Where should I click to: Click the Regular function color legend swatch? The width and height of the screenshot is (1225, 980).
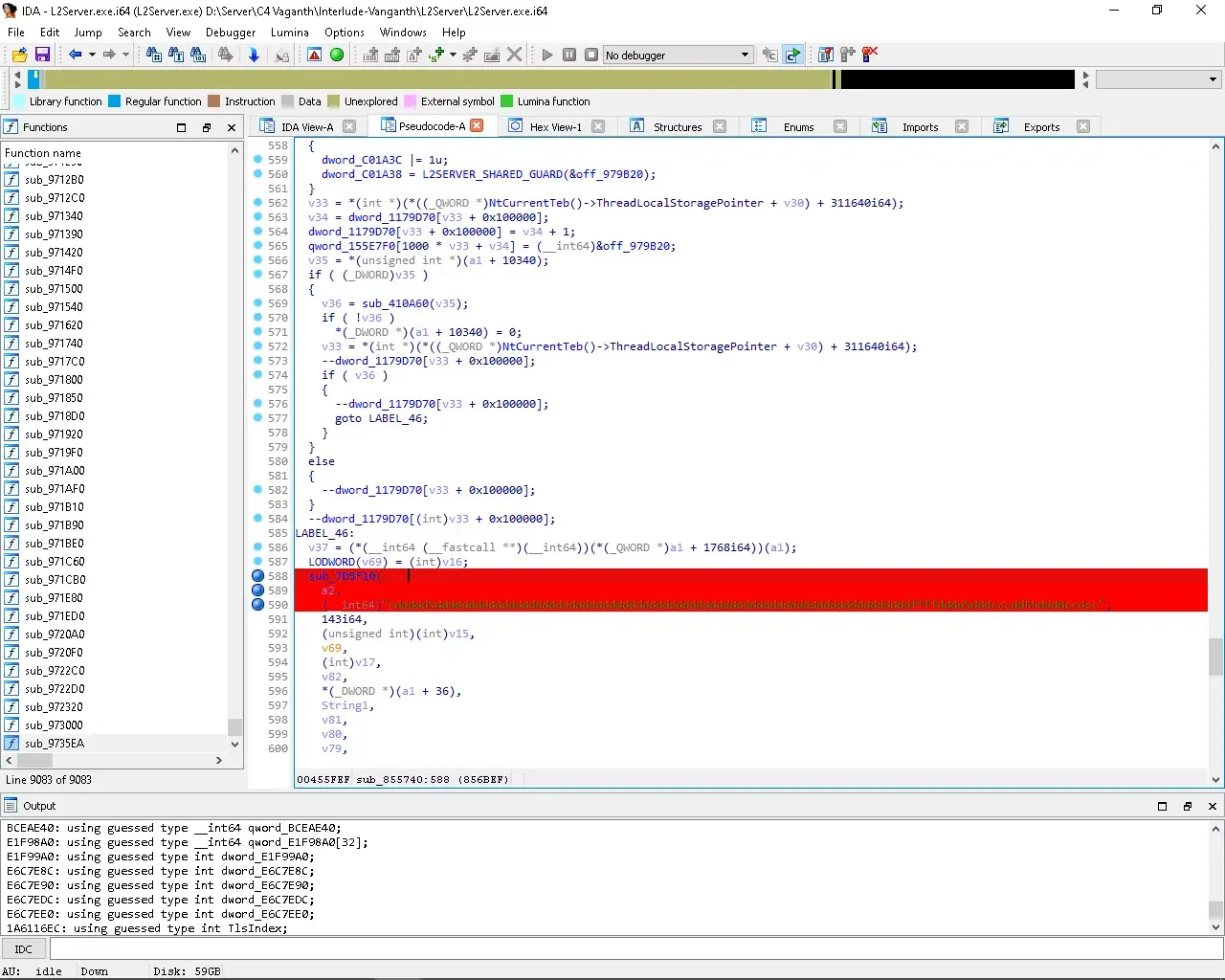(x=115, y=101)
